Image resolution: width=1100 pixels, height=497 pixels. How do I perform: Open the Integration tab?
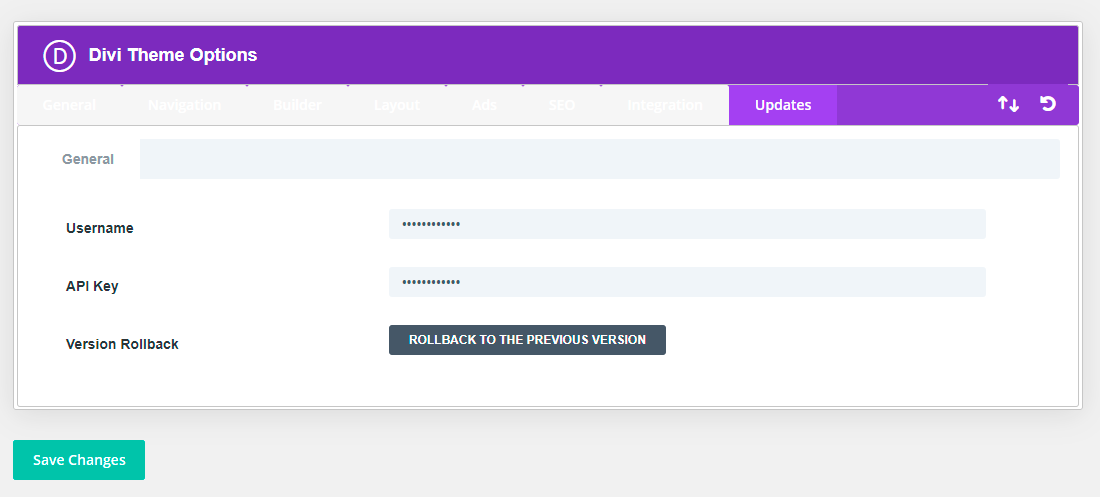tap(665, 105)
